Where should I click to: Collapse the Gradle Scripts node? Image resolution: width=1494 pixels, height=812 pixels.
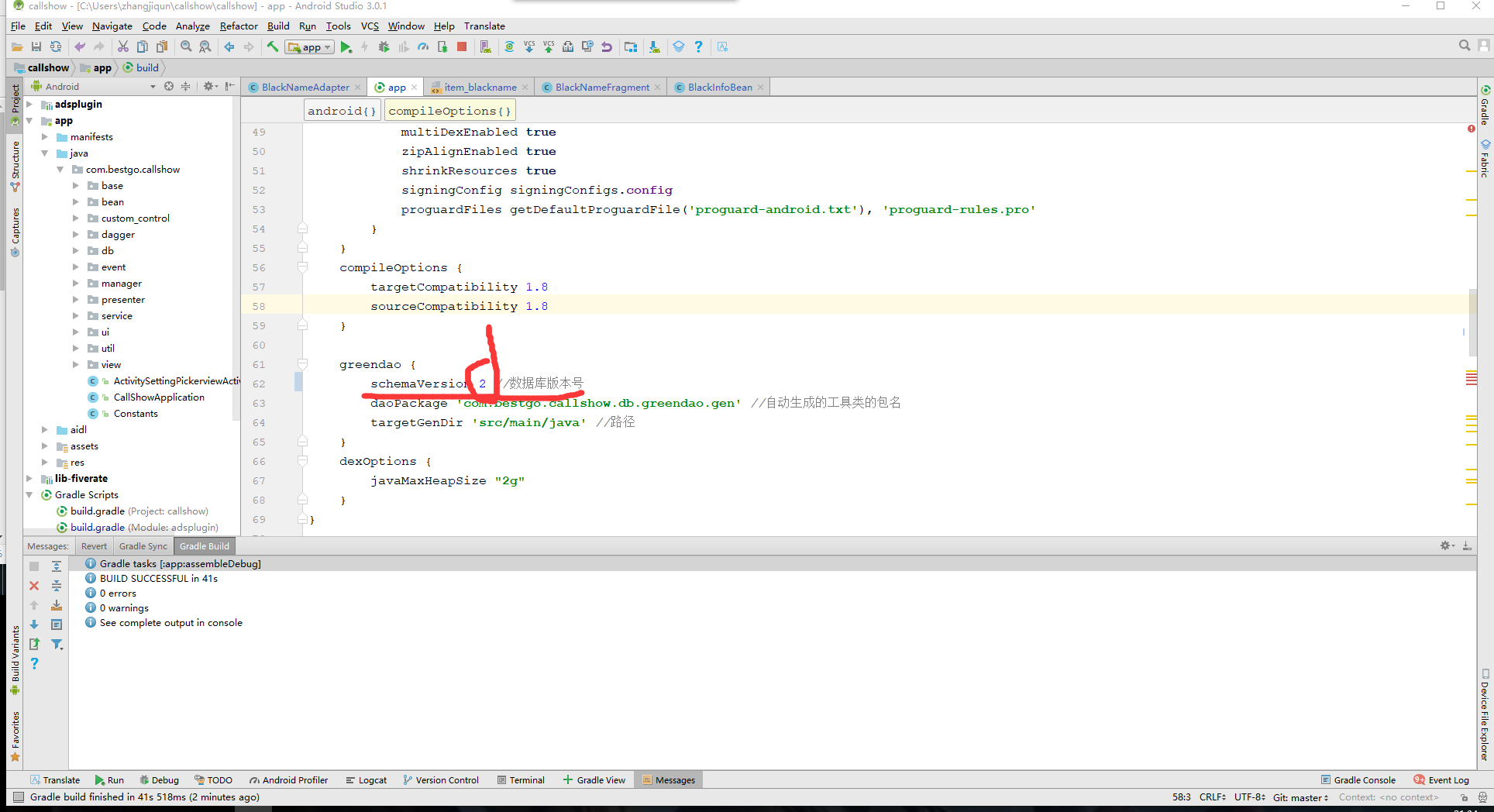coord(29,494)
